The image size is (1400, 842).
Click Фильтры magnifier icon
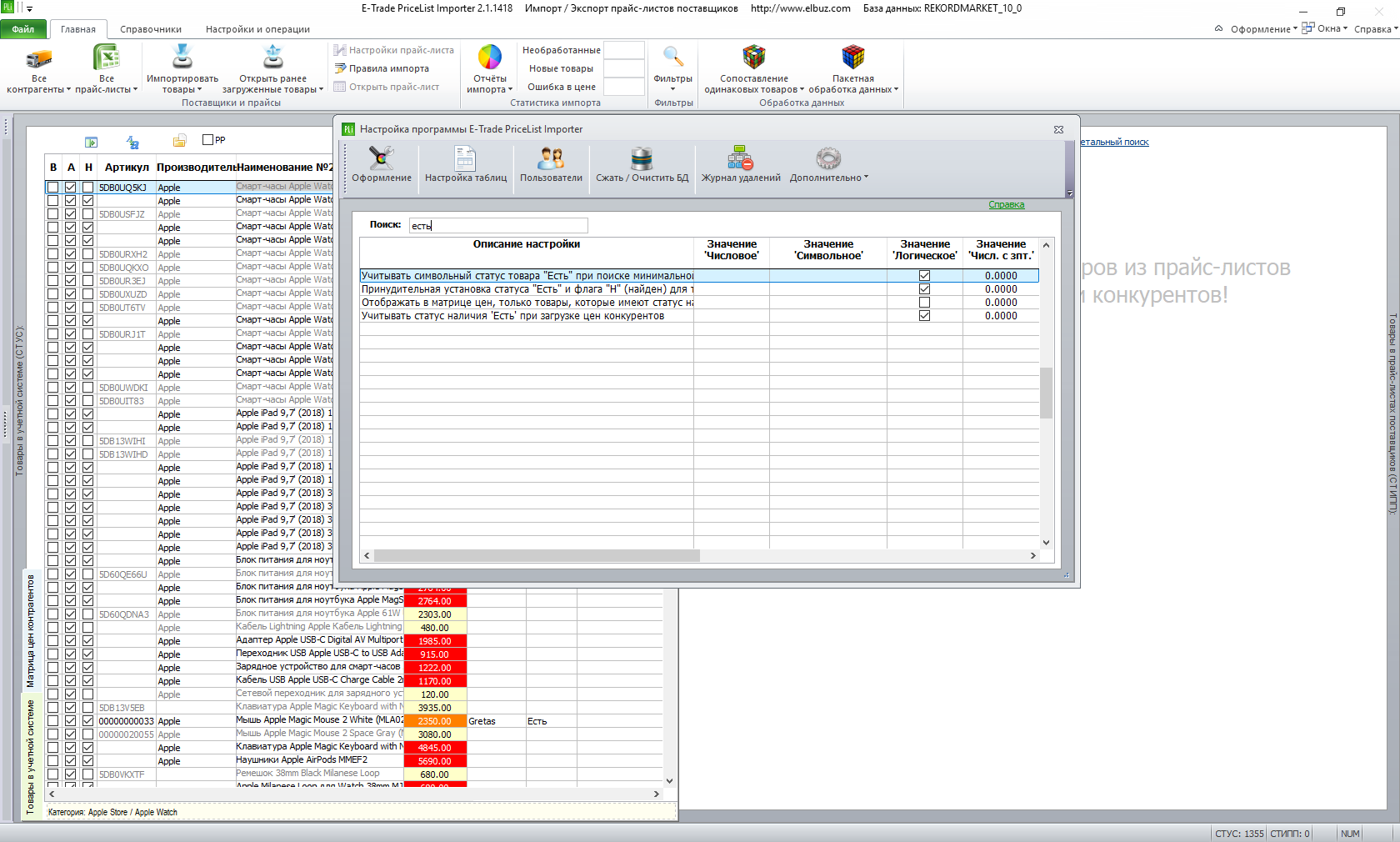pos(673,57)
